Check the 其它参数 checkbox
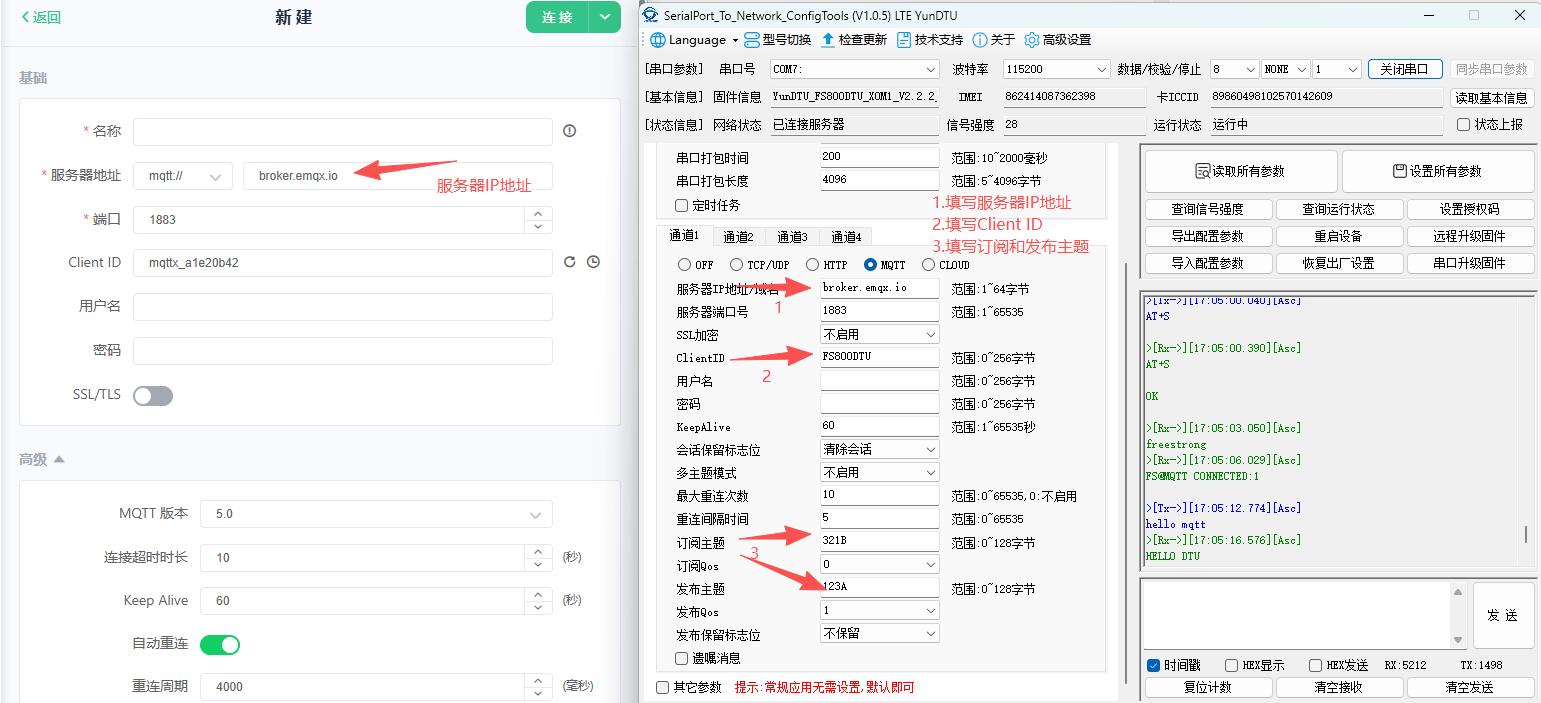1541x703 pixels. click(662, 687)
